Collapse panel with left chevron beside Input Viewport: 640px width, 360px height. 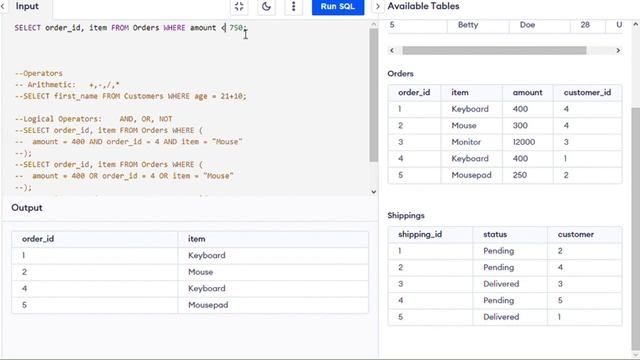pos(3,6)
